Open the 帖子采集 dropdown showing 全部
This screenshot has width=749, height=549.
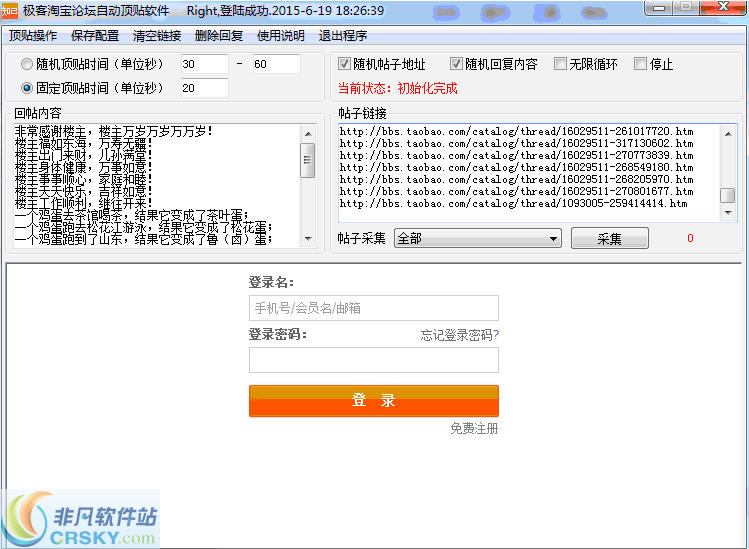click(478, 238)
